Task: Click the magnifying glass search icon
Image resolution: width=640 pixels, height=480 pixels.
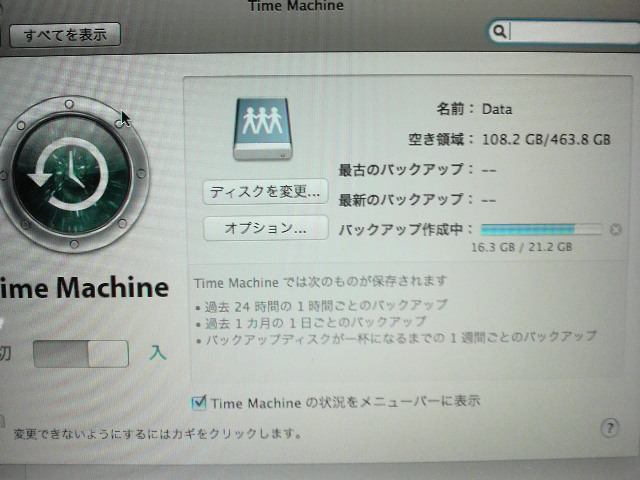Action: [x=500, y=31]
